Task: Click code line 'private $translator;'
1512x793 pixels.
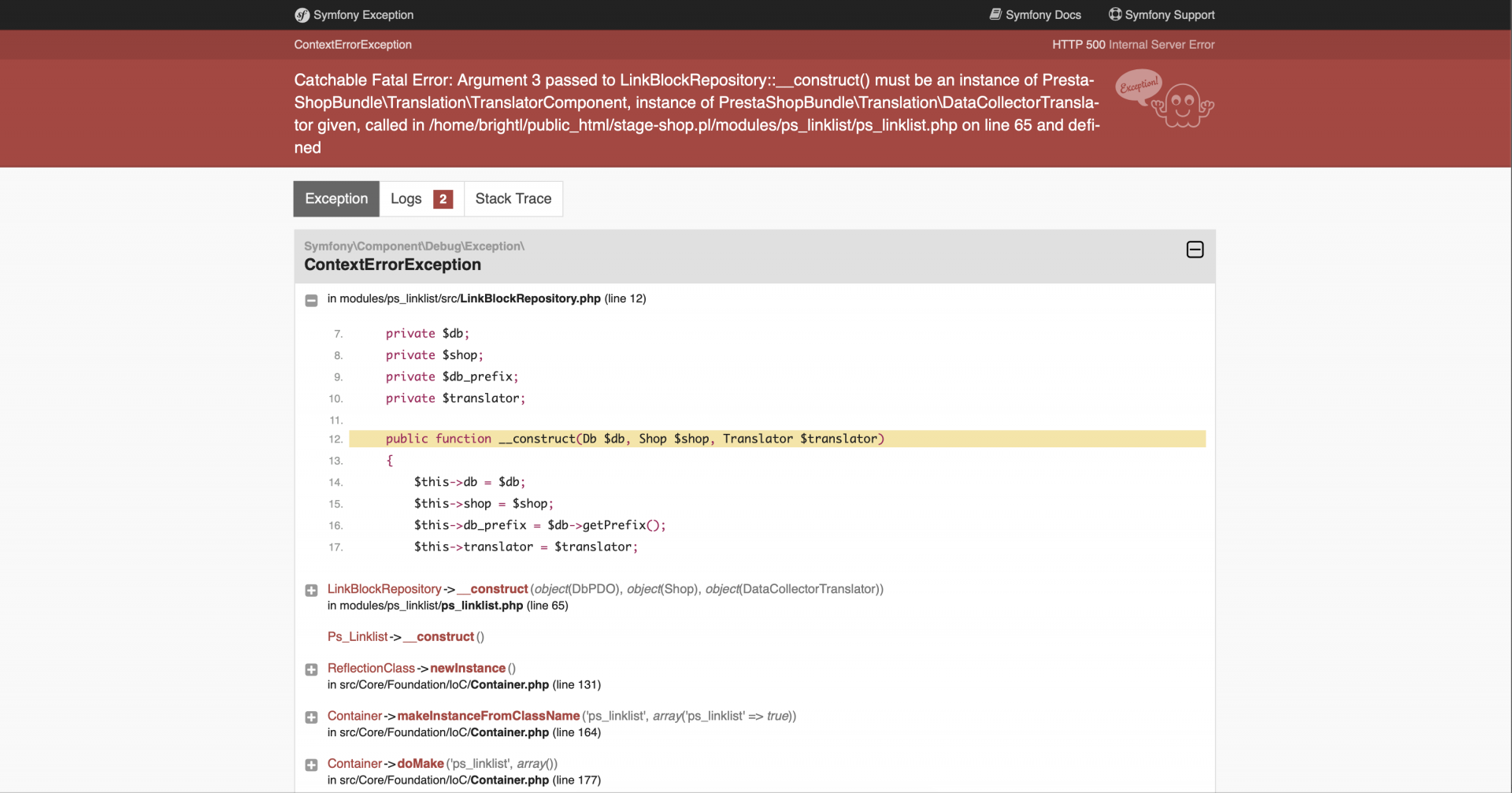Action: (455, 398)
